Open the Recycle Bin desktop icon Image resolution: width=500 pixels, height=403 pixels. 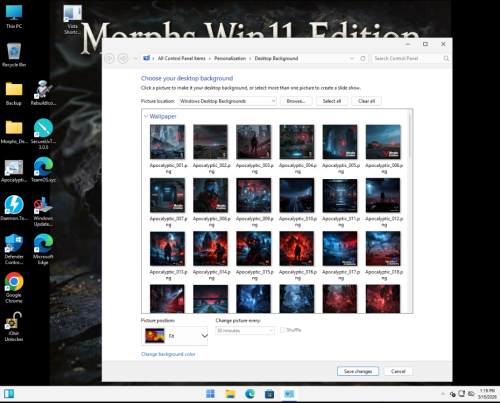(14, 55)
